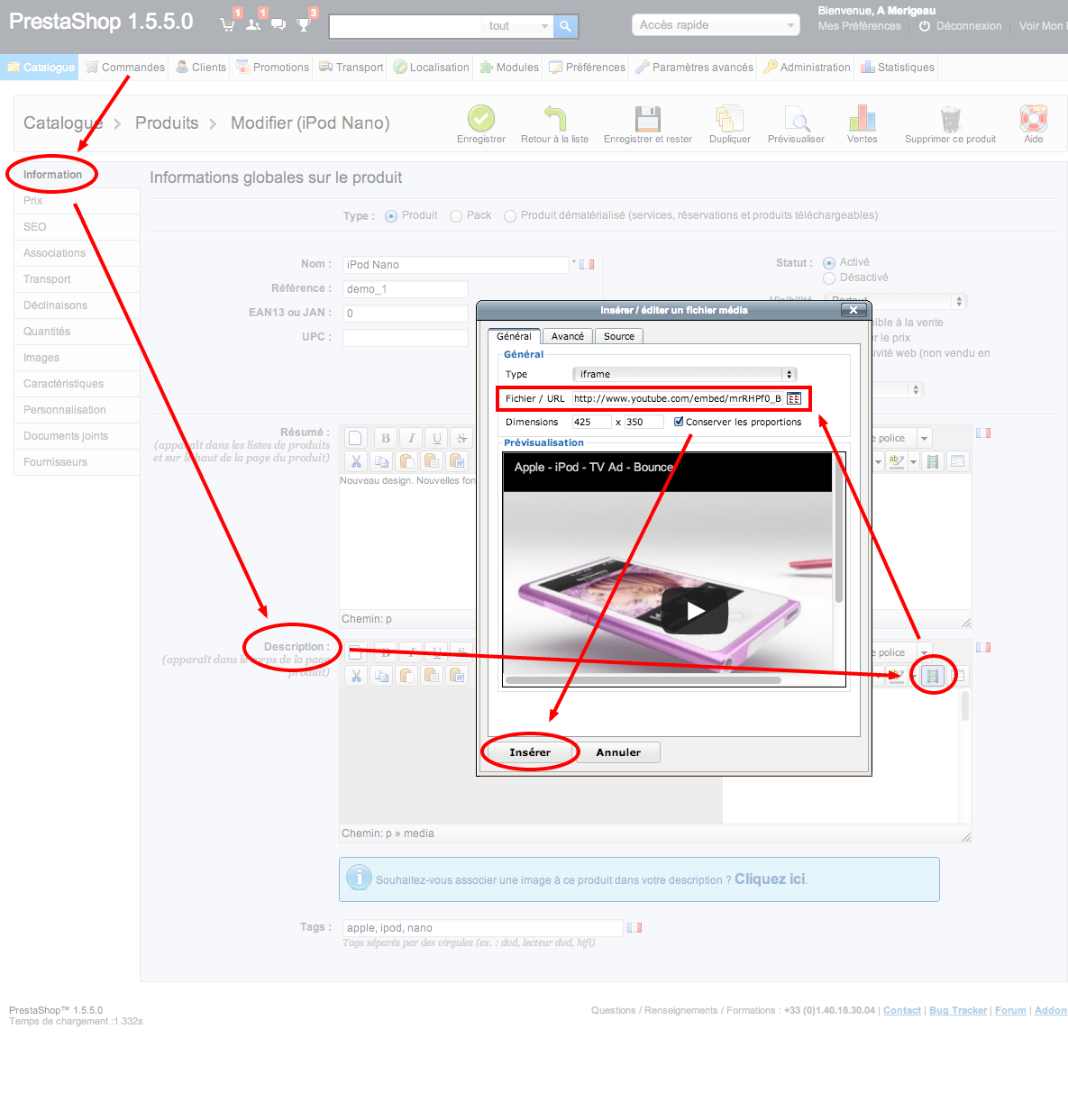Toggle Conserver les proportions checkbox
The image size is (1068, 1120).
pyautogui.click(x=679, y=422)
